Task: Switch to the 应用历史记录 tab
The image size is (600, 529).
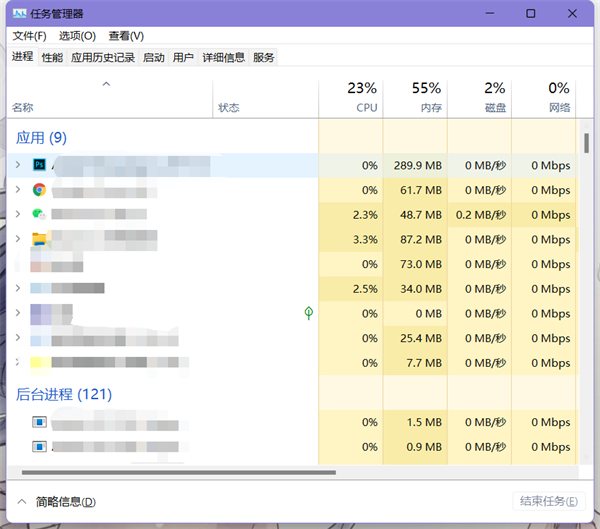Action: click(103, 57)
